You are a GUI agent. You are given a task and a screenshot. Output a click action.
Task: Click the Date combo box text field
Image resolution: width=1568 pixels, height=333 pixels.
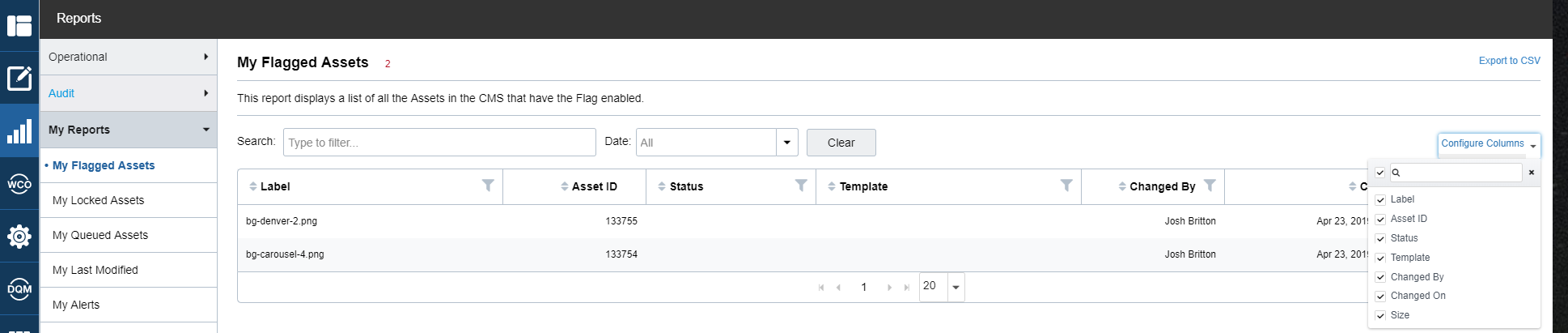click(x=706, y=143)
